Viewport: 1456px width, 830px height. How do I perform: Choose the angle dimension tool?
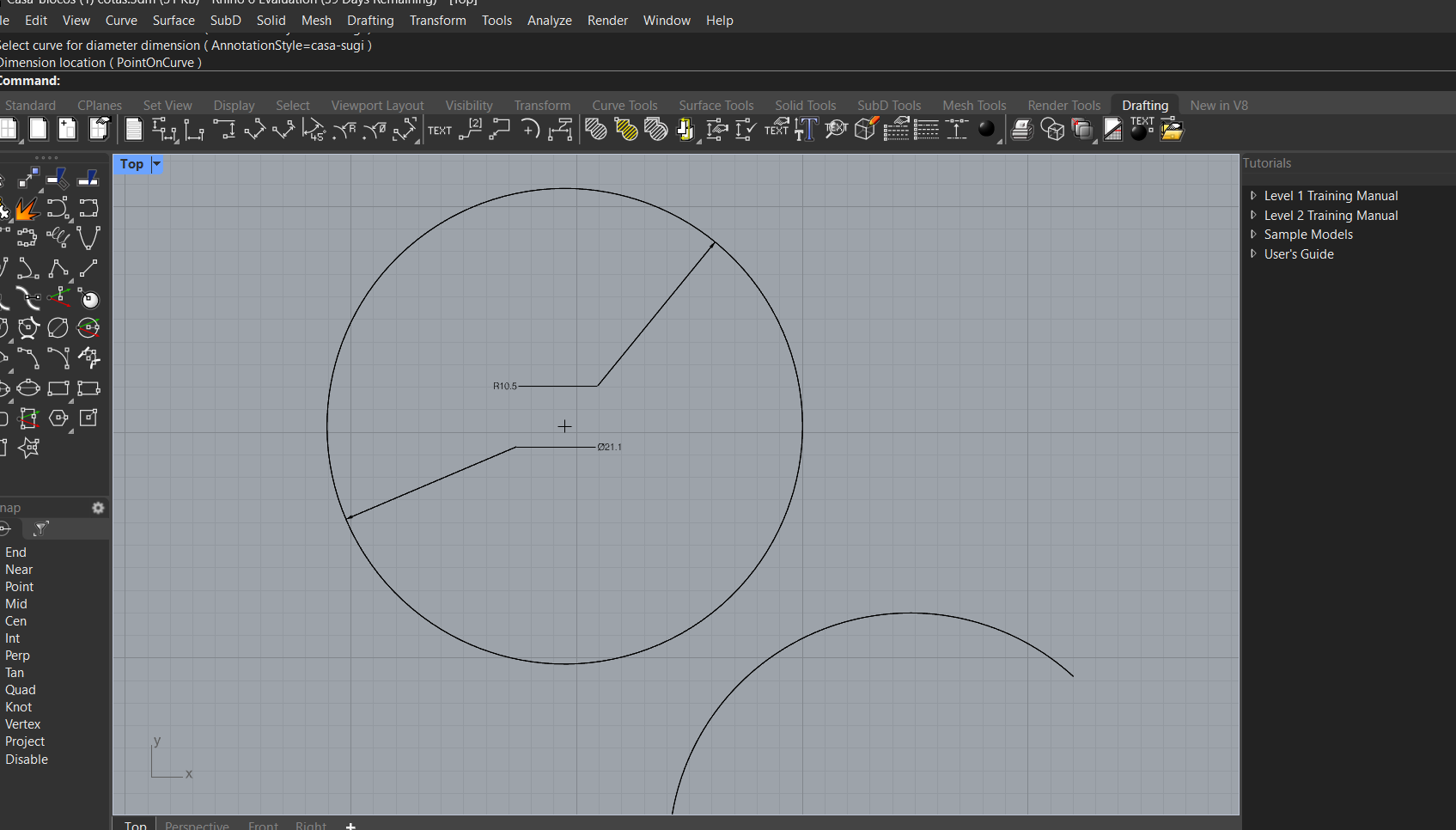tap(314, 130)
